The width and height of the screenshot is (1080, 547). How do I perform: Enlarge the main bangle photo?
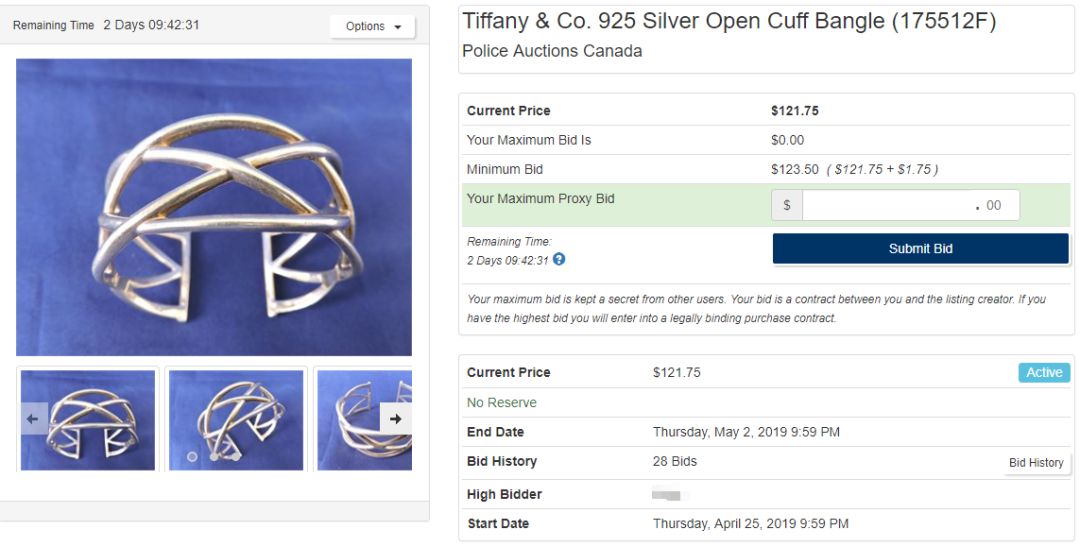point(214,207)
